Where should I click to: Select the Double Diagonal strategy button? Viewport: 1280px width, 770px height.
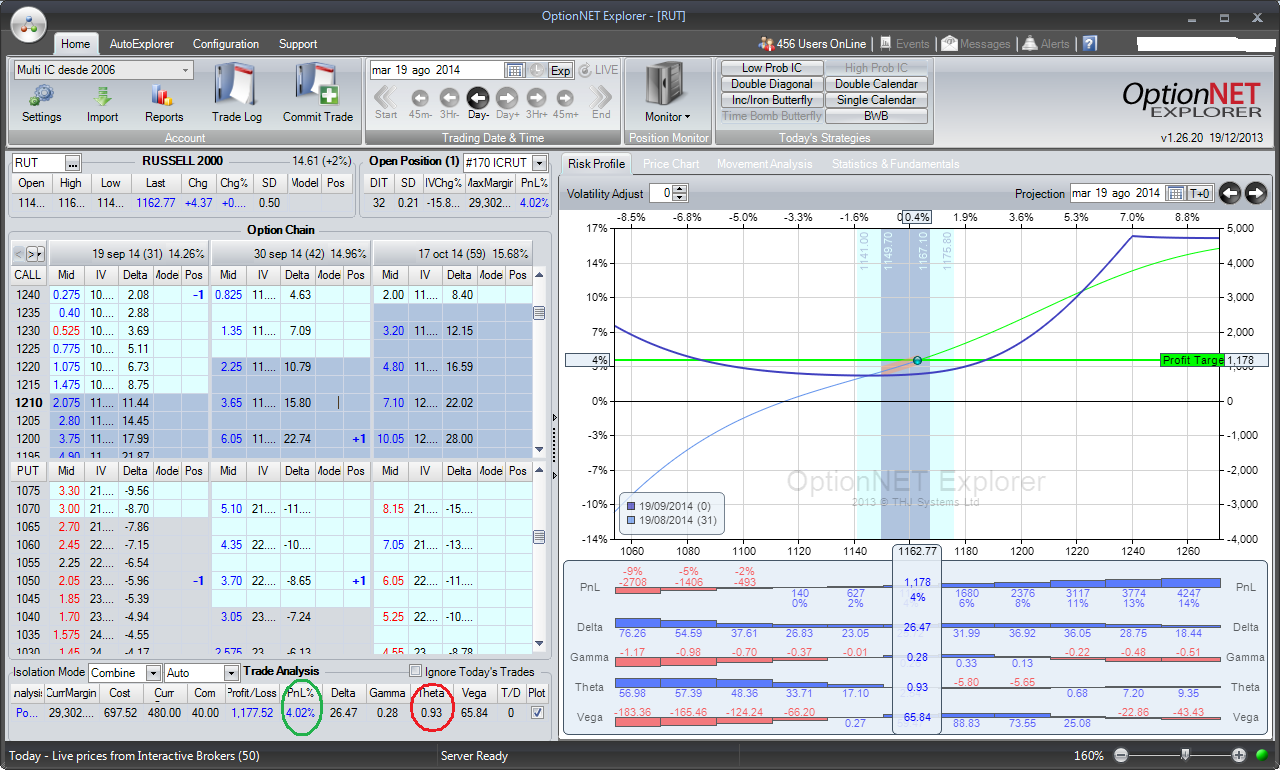pos(772,84)
